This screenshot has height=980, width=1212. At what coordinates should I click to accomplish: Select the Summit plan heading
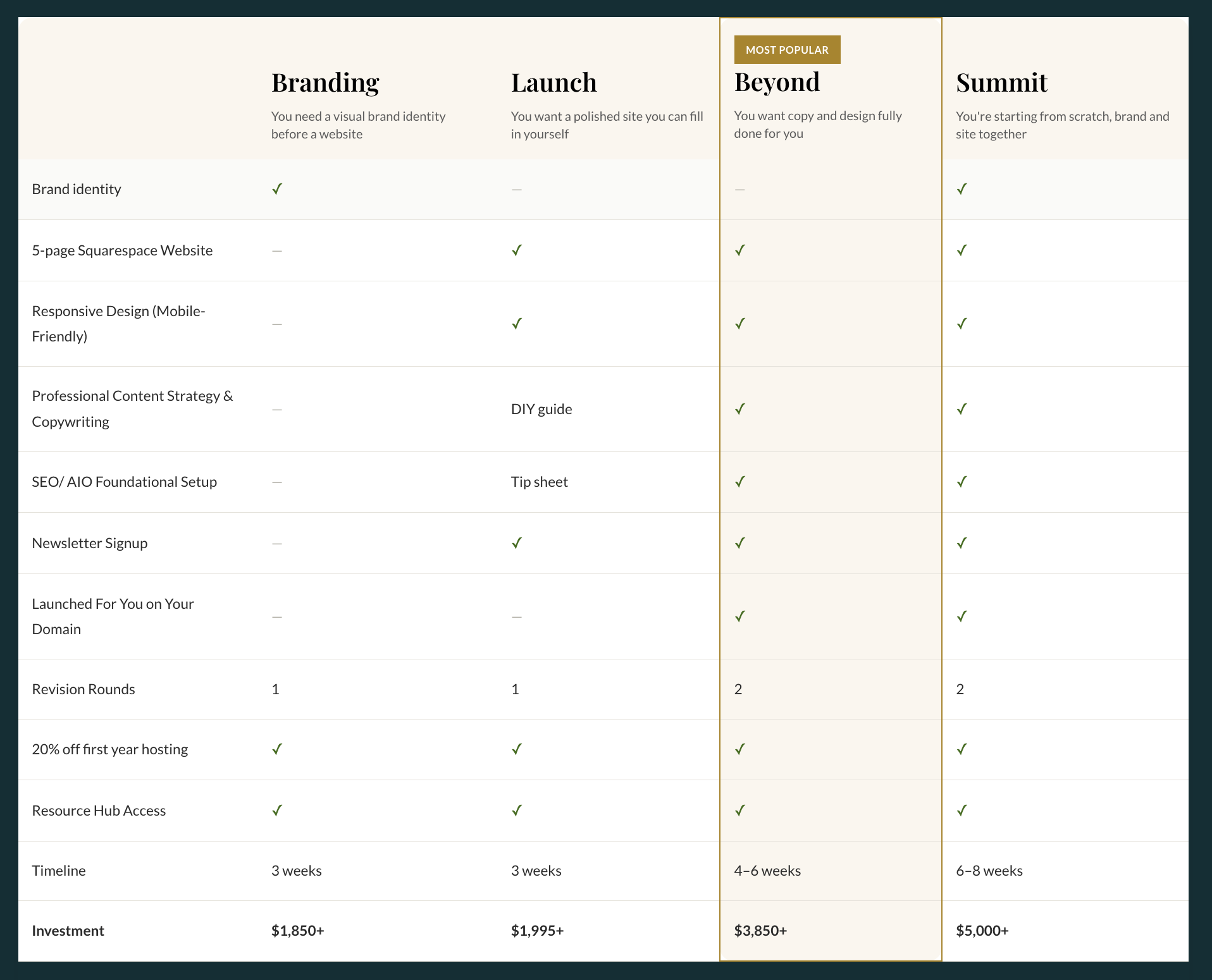(x=1001, y=83)
